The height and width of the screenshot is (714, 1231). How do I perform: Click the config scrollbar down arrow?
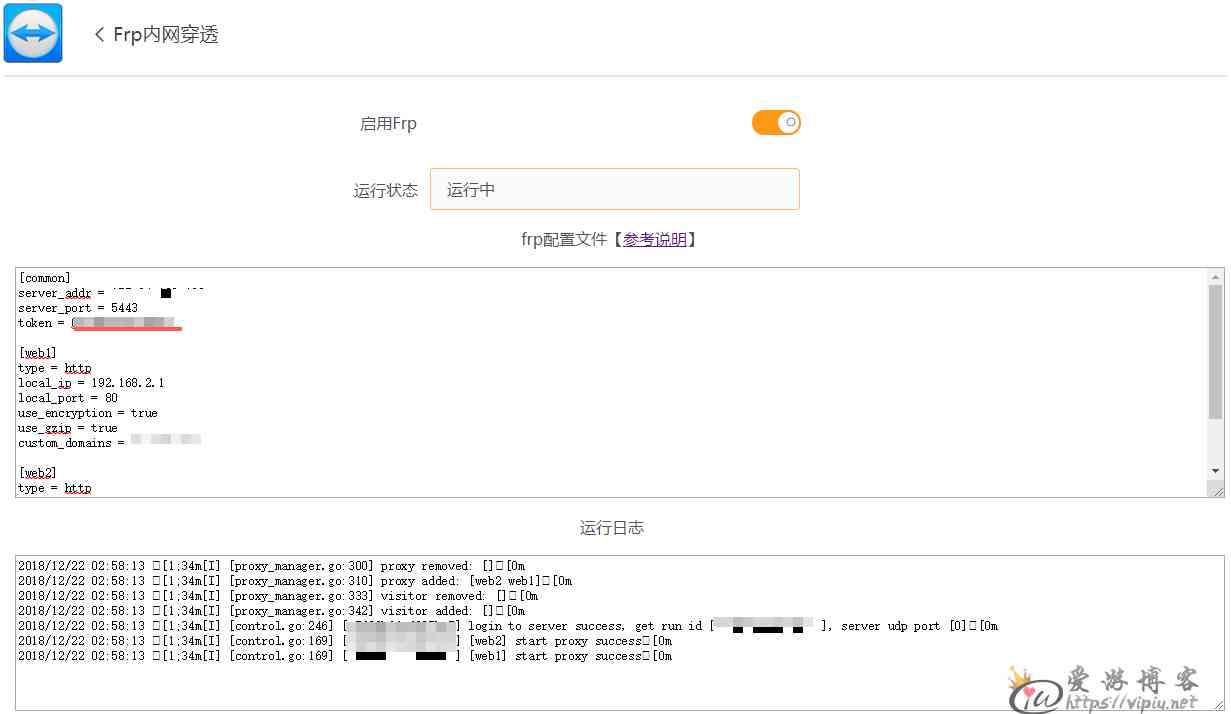point(1216,471)
